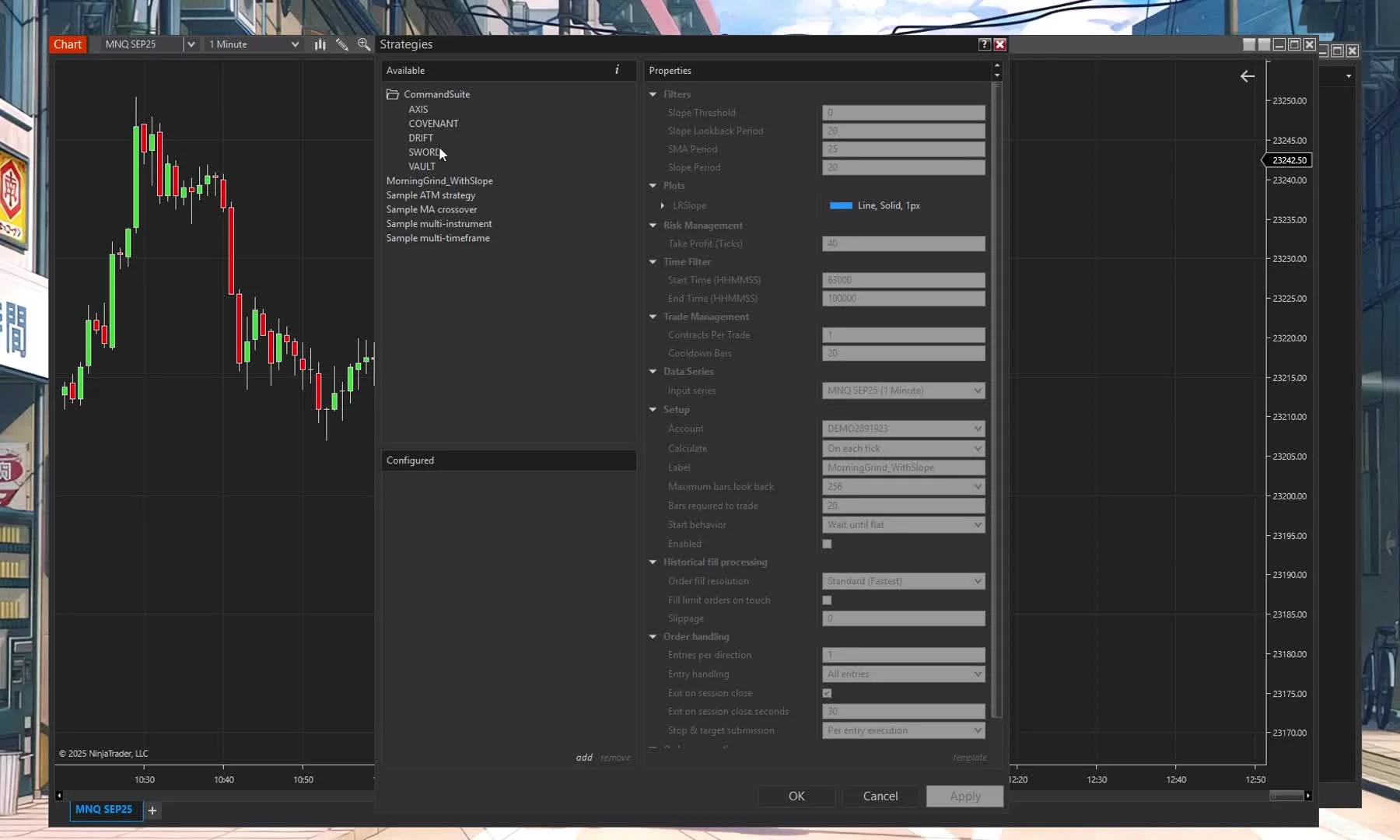Click the left arrow icon on chart

[x=1247, y=76]
